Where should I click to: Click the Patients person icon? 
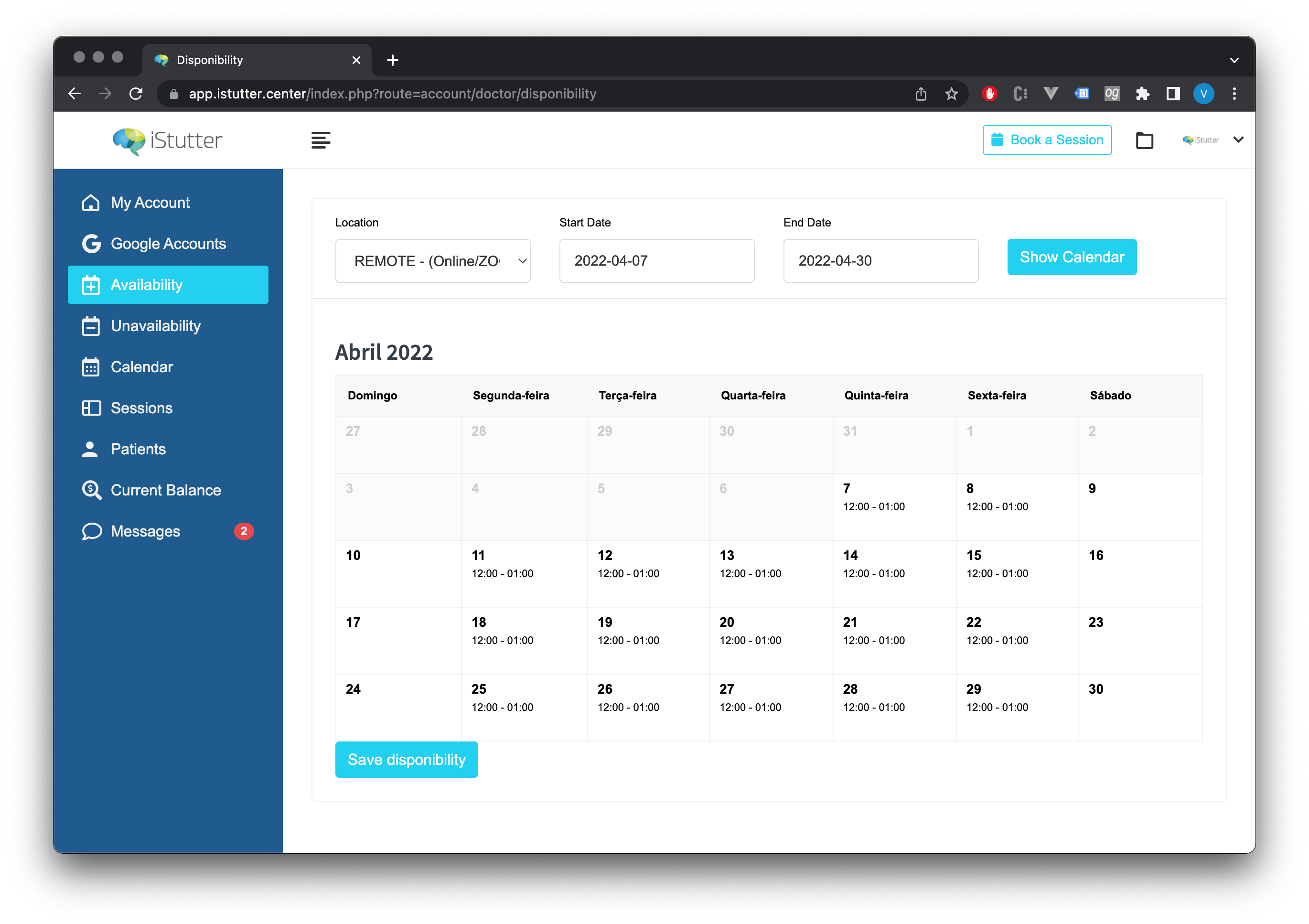(x=89, y=449)
